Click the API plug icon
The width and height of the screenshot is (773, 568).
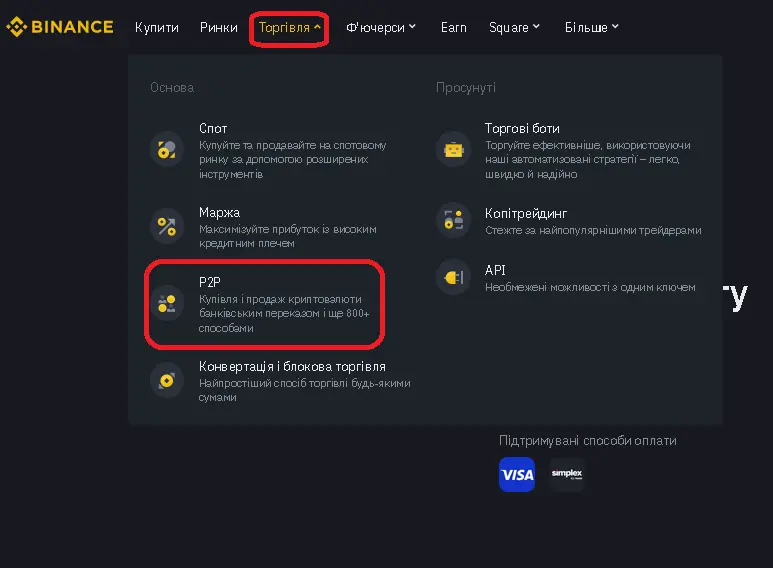[x=453, y=277]
